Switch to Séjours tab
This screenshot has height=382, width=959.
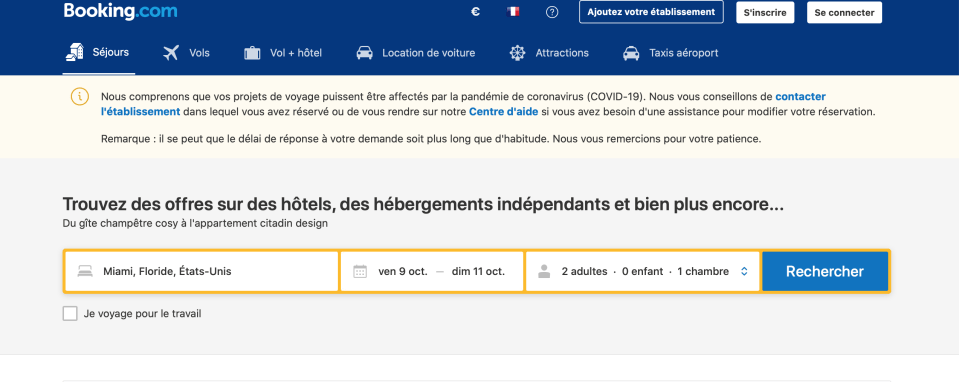[98, 53]
